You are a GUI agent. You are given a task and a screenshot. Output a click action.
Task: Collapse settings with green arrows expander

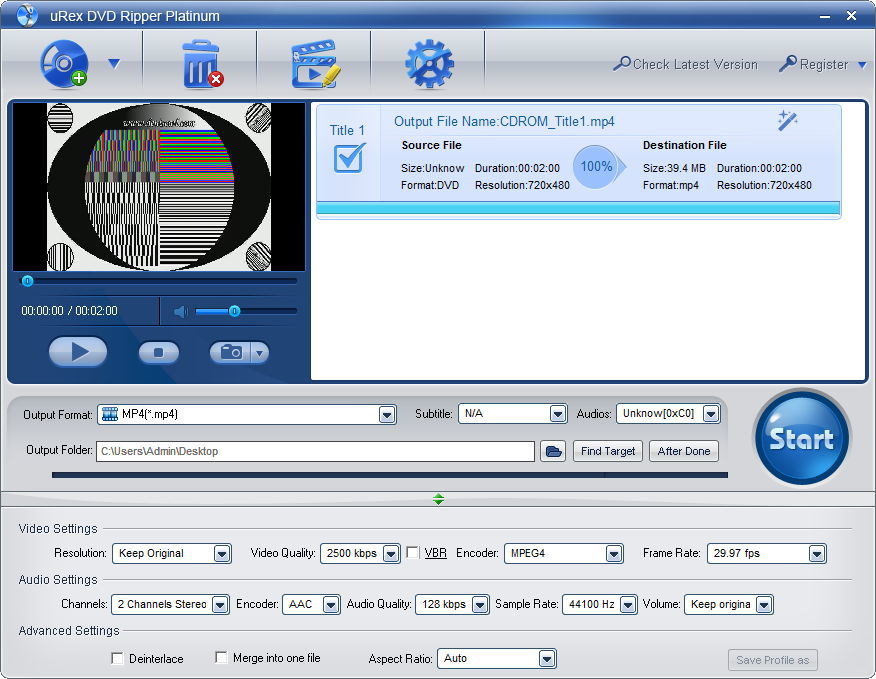tap(439, 499)
